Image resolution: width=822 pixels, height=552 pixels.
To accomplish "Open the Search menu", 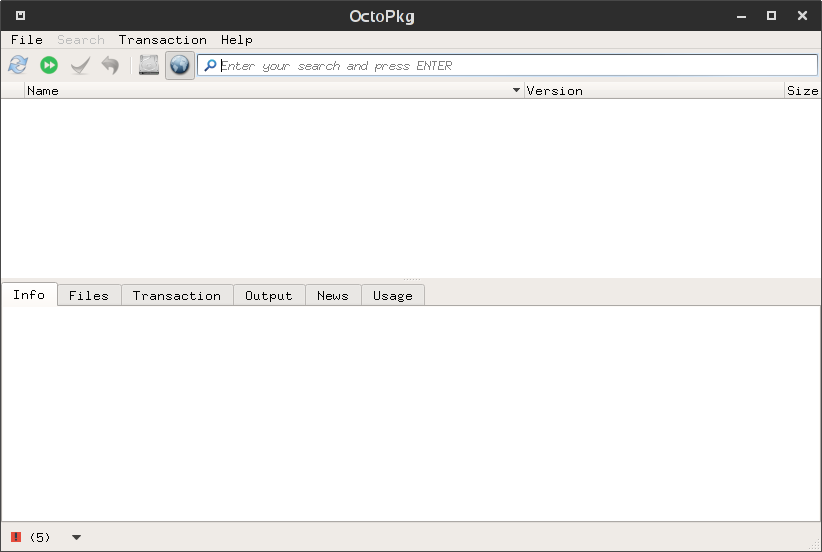I will coord(81,40).
